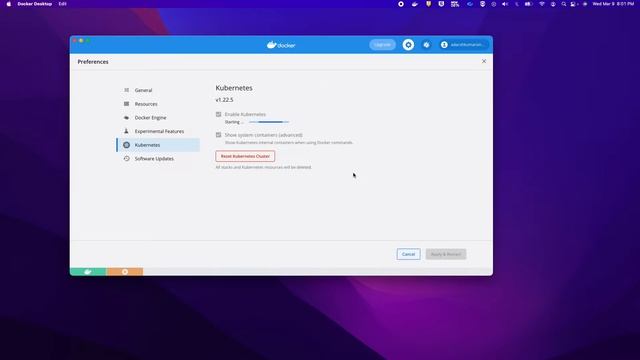Screen dimensions: 640x360
Task: Close the Preferences panel with X
Action: click(x=484, y=61)
